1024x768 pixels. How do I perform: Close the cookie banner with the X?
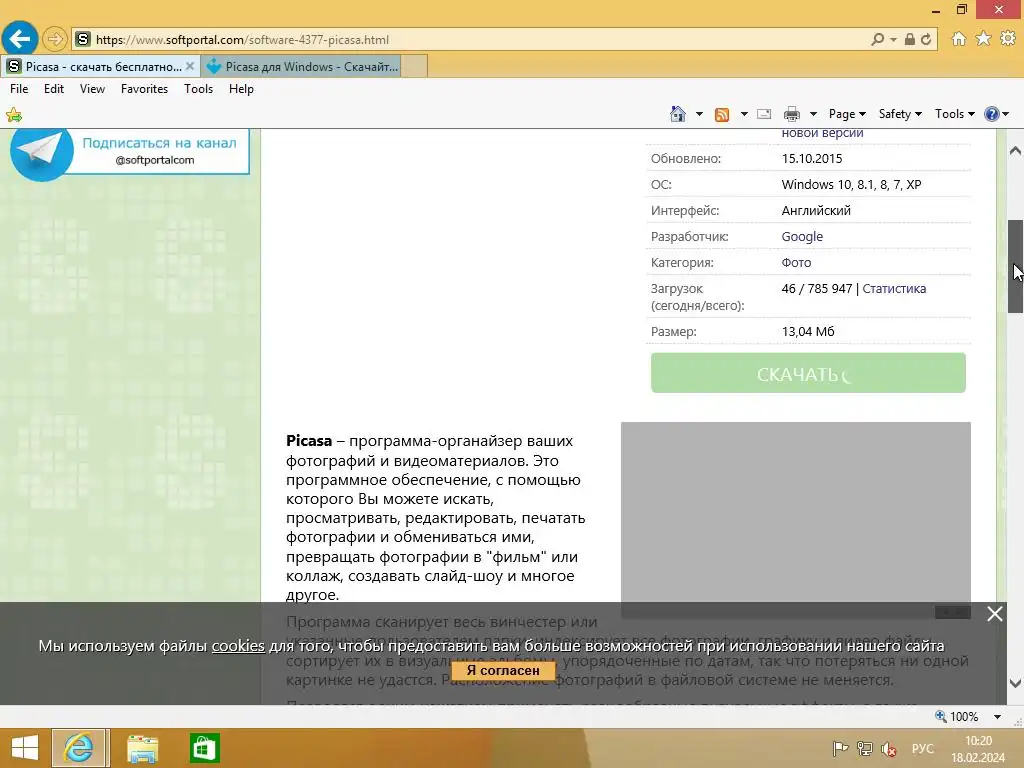(995, 614)
